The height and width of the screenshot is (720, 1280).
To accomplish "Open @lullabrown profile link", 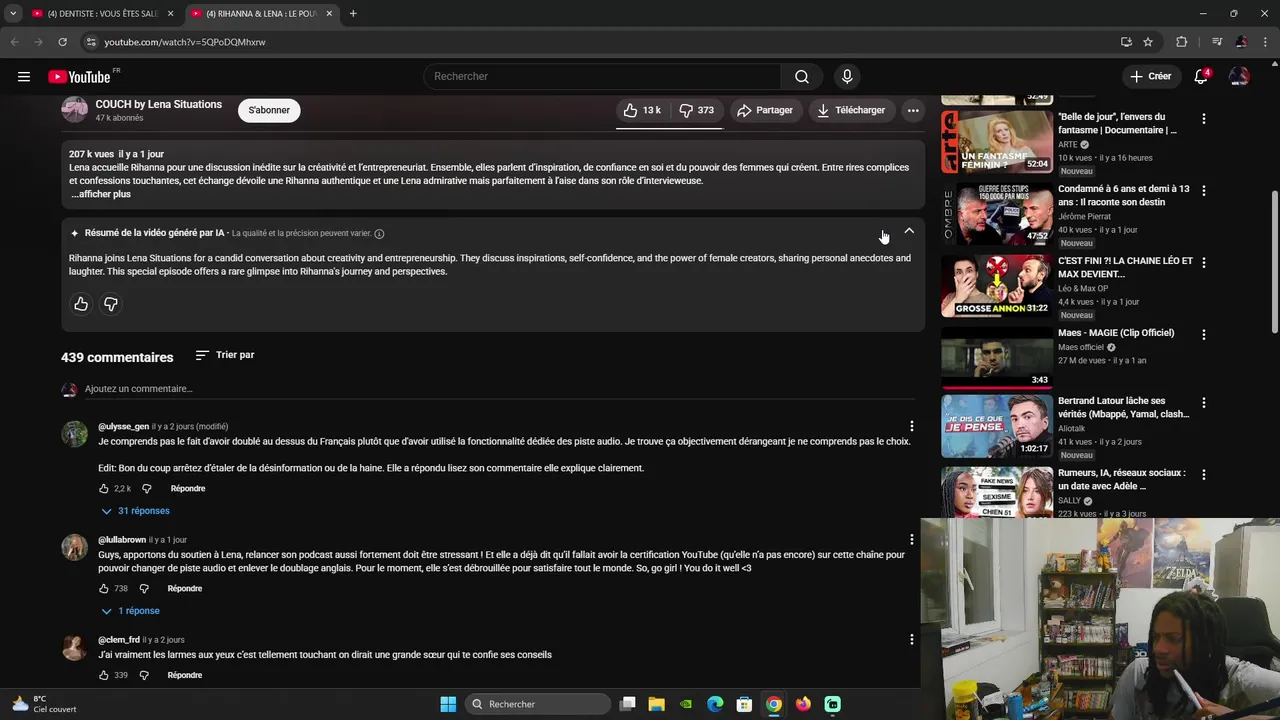I will tap(122, 540).
